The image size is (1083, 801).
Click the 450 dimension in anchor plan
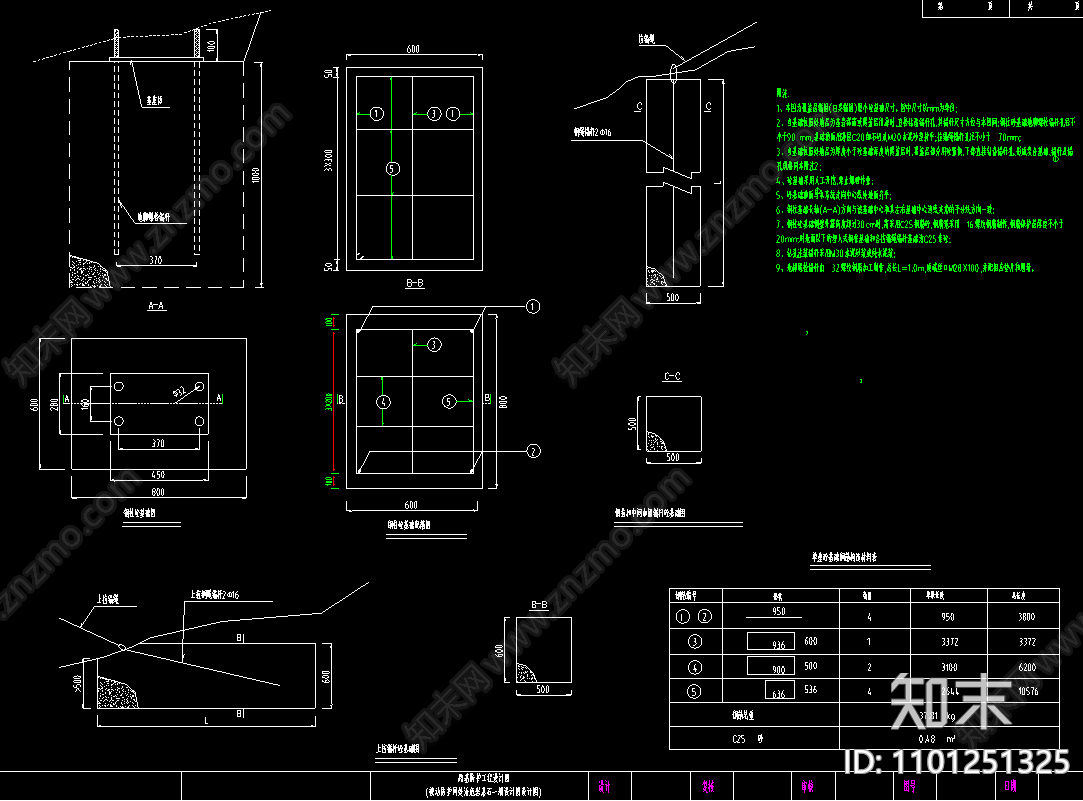160,474
